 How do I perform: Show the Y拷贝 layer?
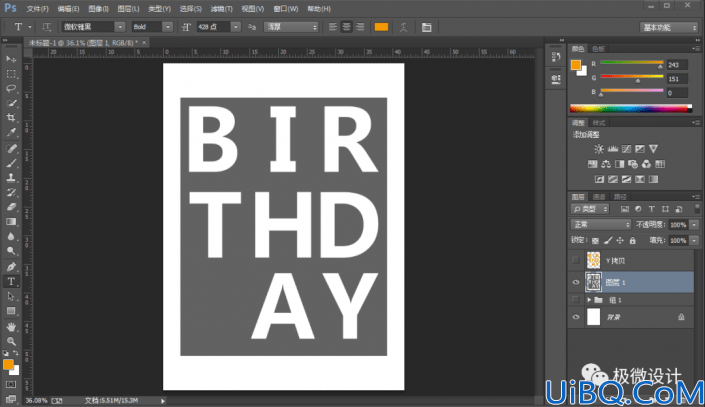coord(576,260)
